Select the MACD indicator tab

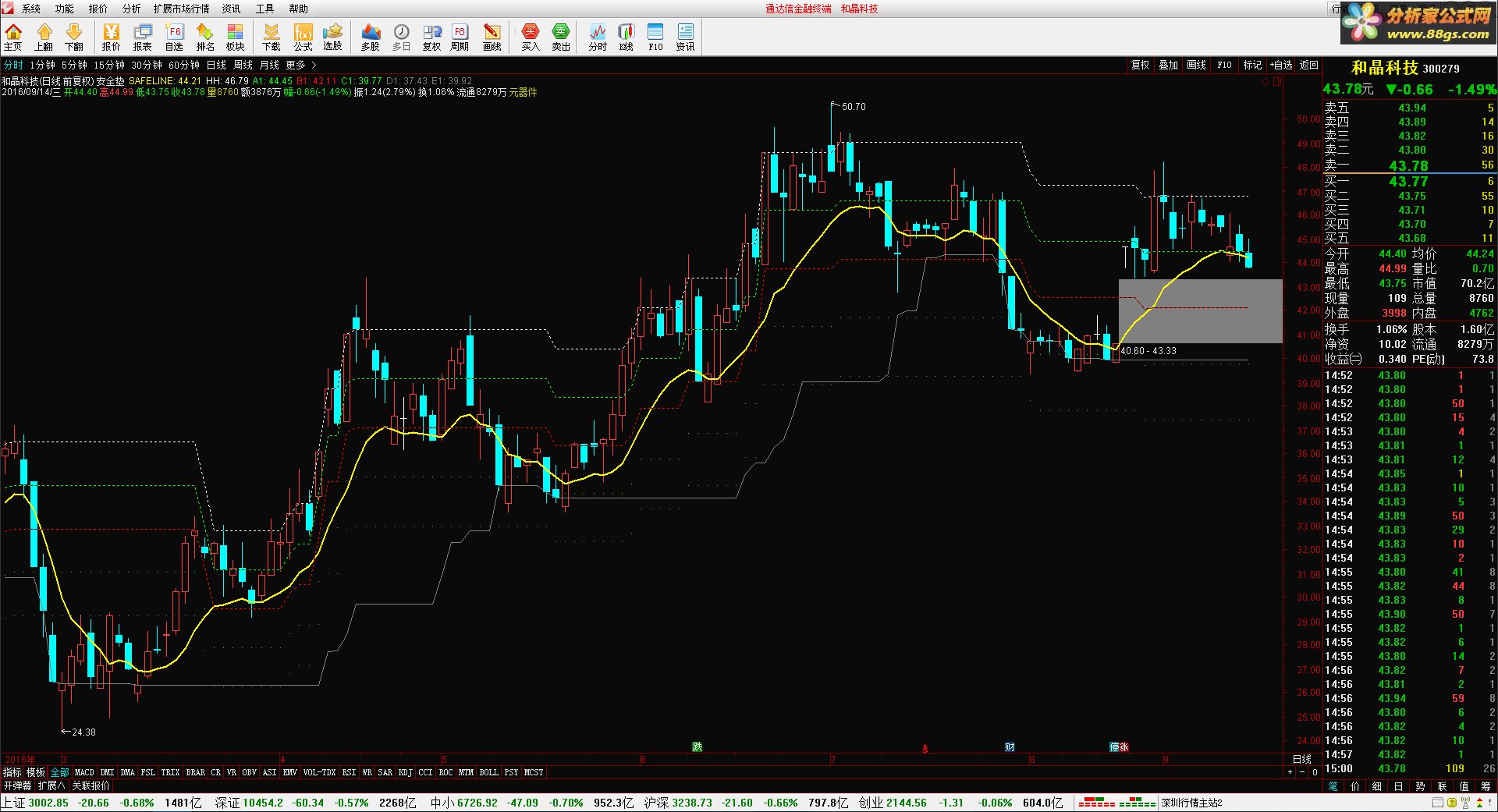click(84, 772)
